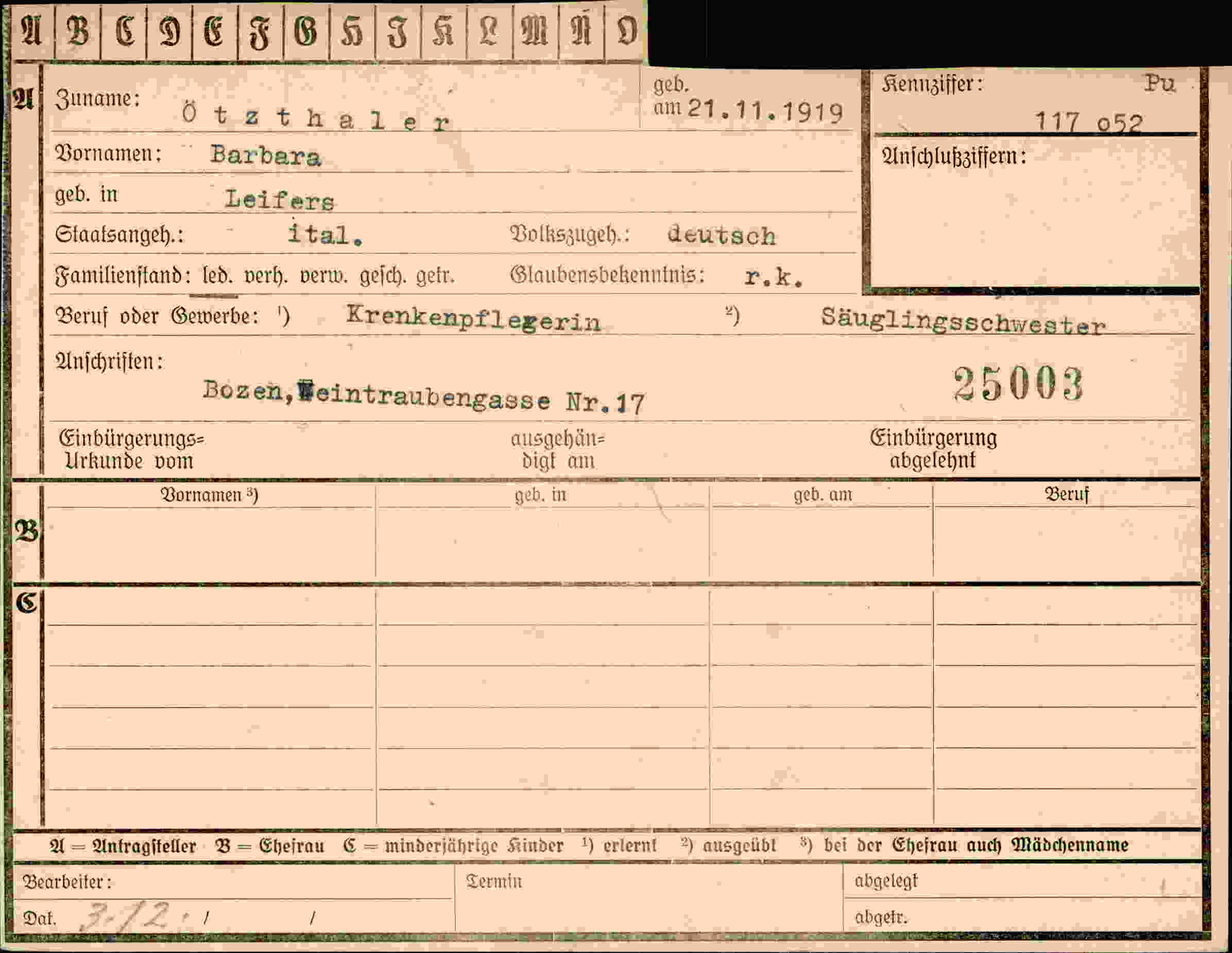Click the 'Kennziffer:' label
The height and width of the screenshot is (953, 1232).
932,84
